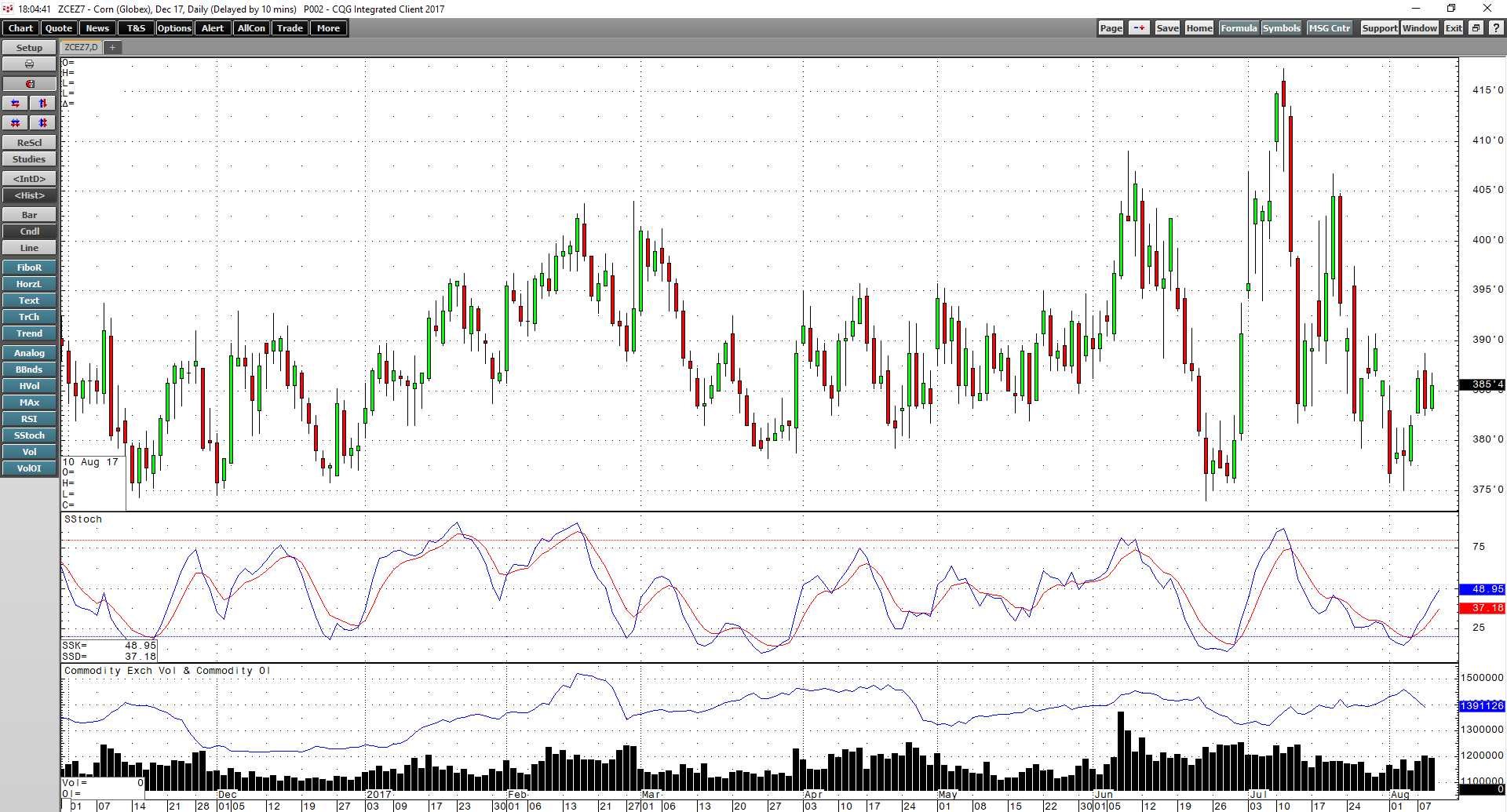Select the Text annotation tool
The image size is (1507, 812).
coord(29,300)
